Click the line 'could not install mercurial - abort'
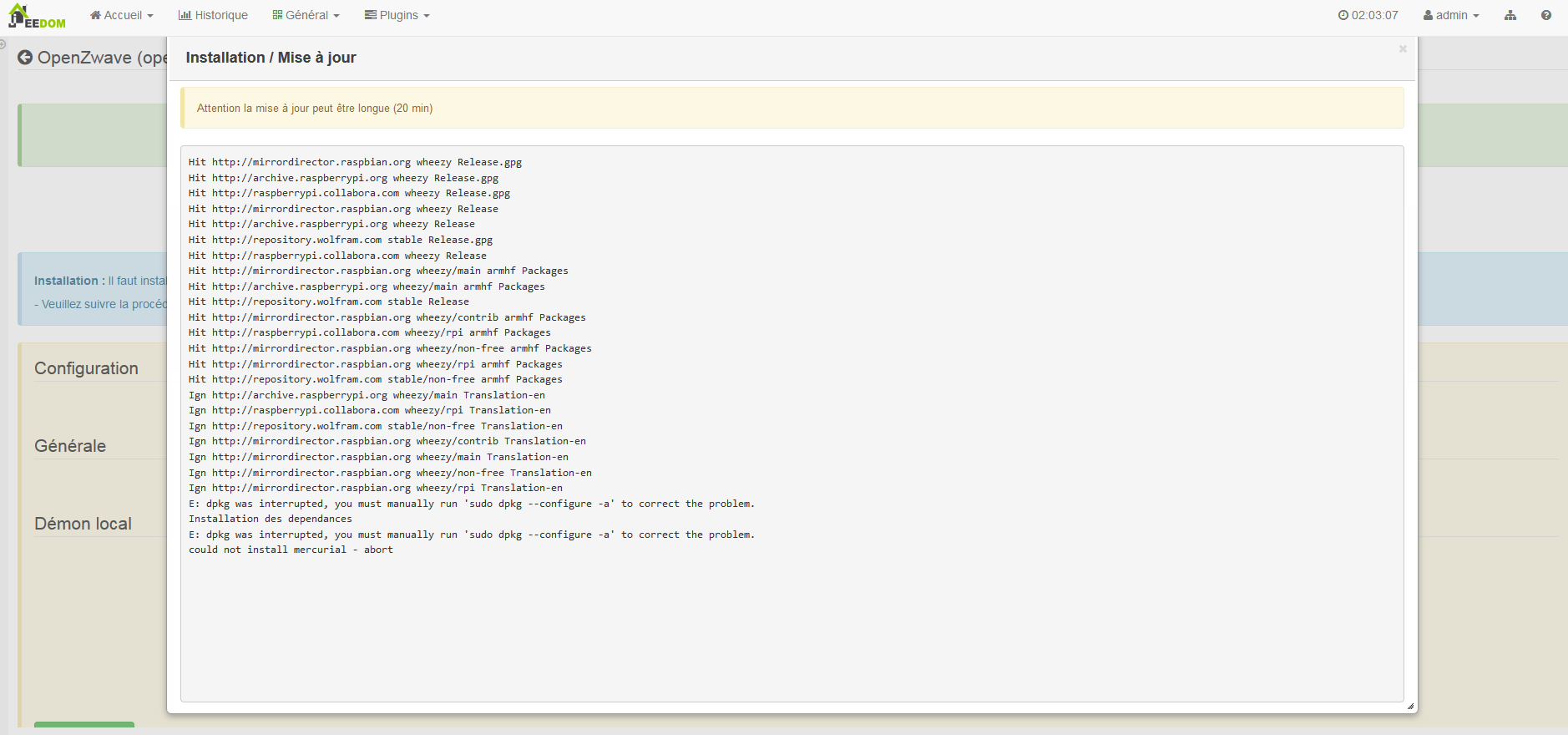This screenshot has height=735, width=1568. click(x=291, y=550)
